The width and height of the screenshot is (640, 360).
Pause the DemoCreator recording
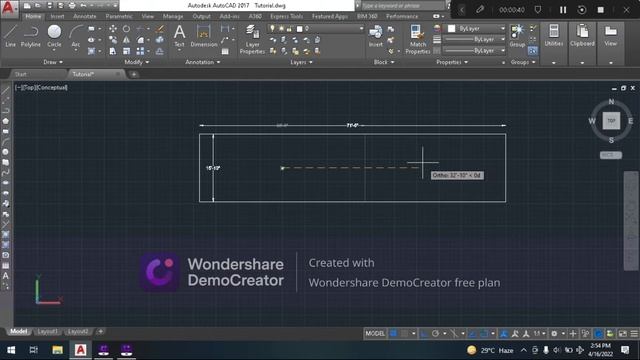click(563, 10)
